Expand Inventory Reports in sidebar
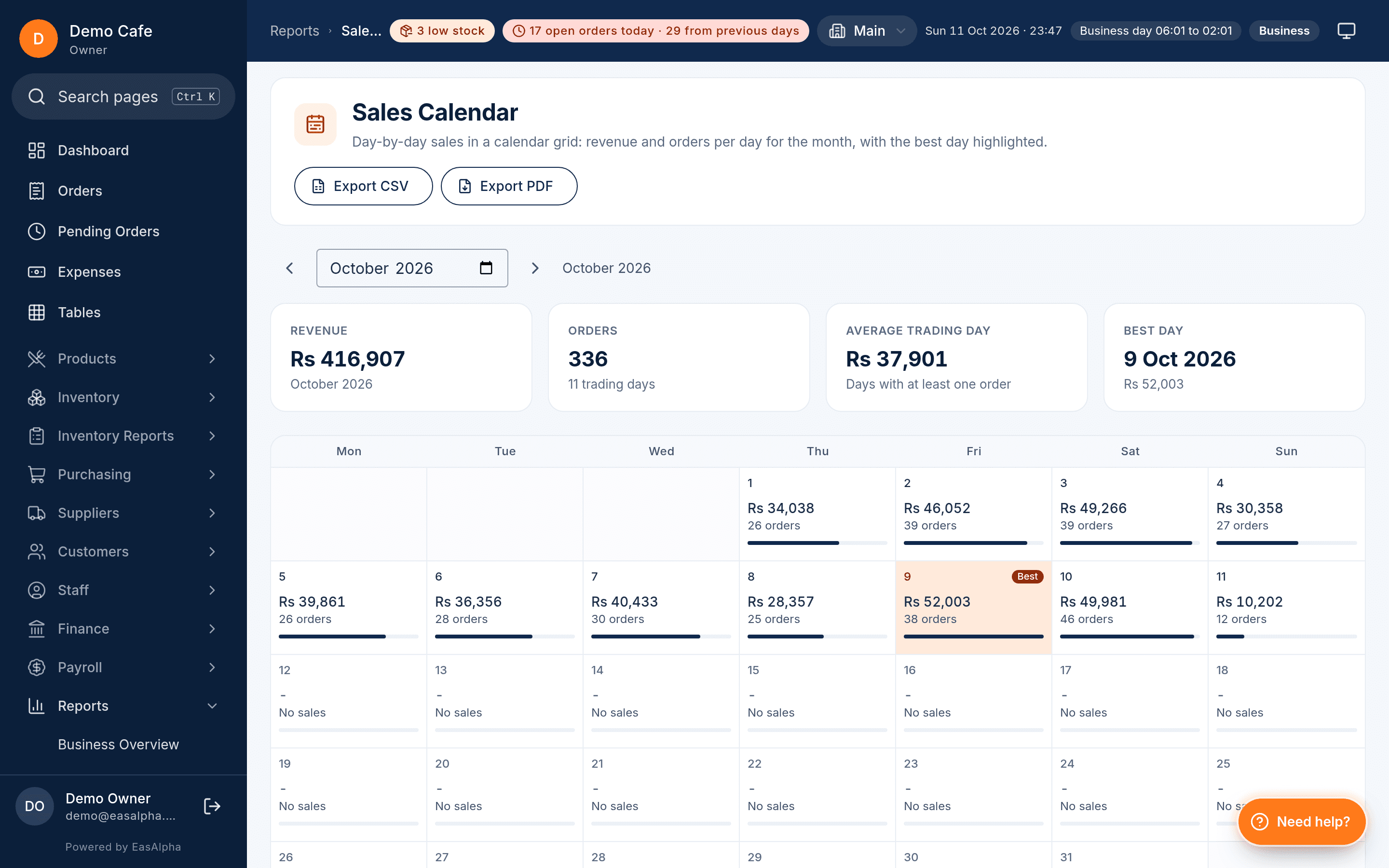Image resolution: width=1389 pixels, height=868 pixels. tap(123, 436)
